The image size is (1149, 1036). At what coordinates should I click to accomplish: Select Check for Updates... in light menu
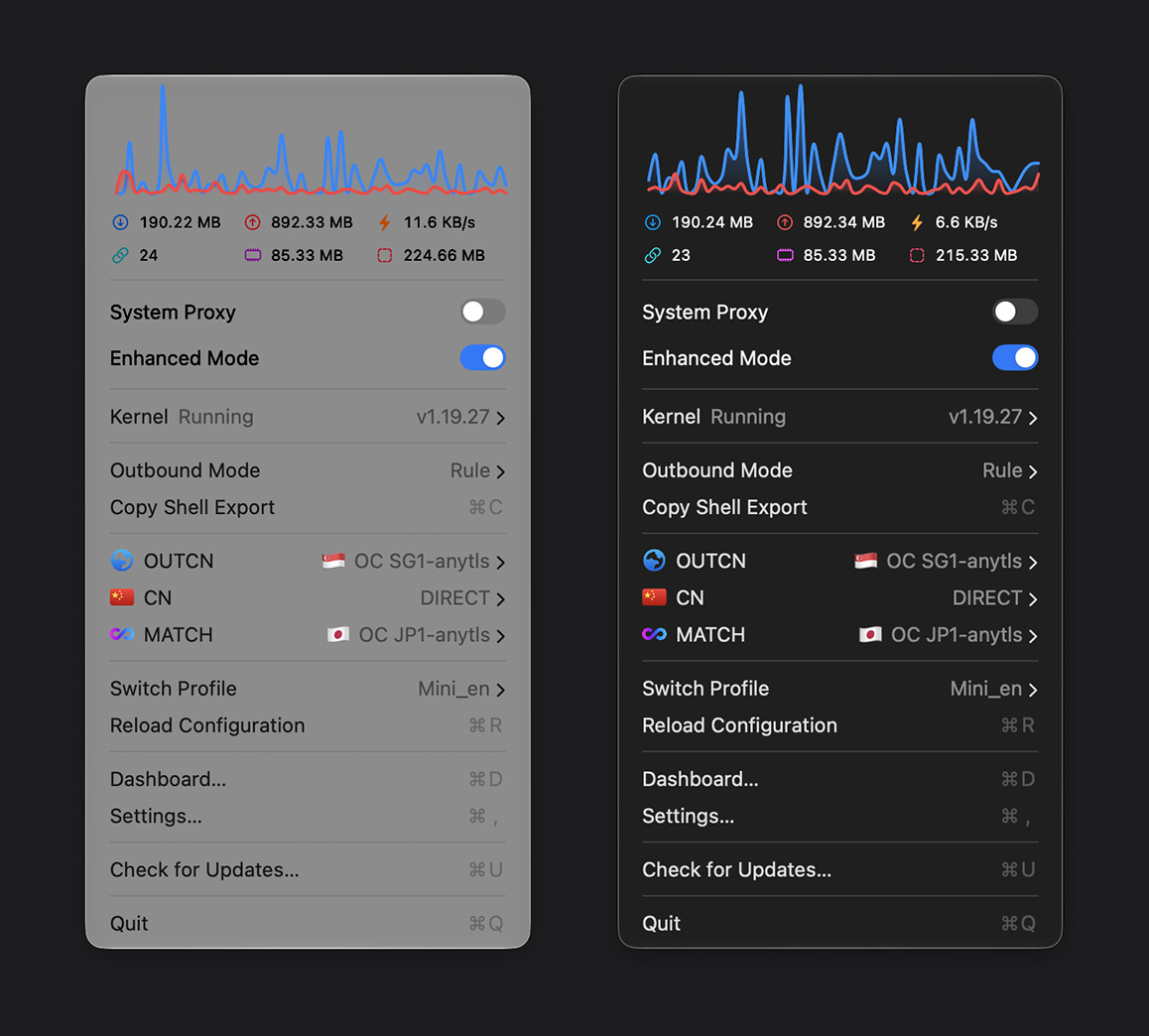pyautogui.click(x=308, y=869)
